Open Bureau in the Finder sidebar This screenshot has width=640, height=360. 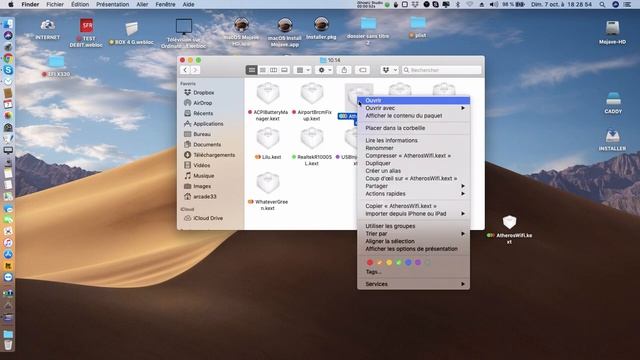pos(202,134)
